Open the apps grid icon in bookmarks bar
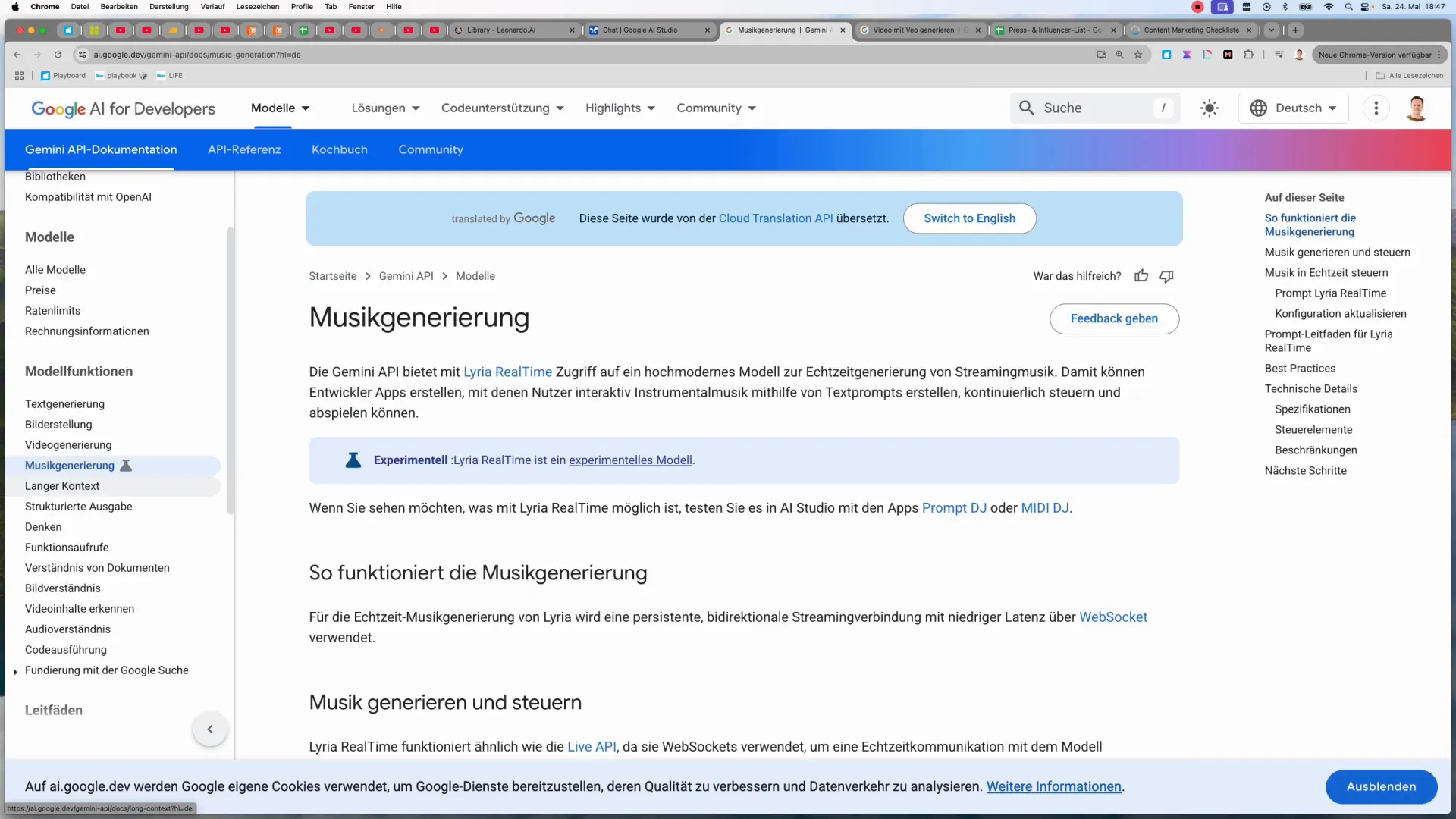The image size is (1456, 819). (19, 76)
